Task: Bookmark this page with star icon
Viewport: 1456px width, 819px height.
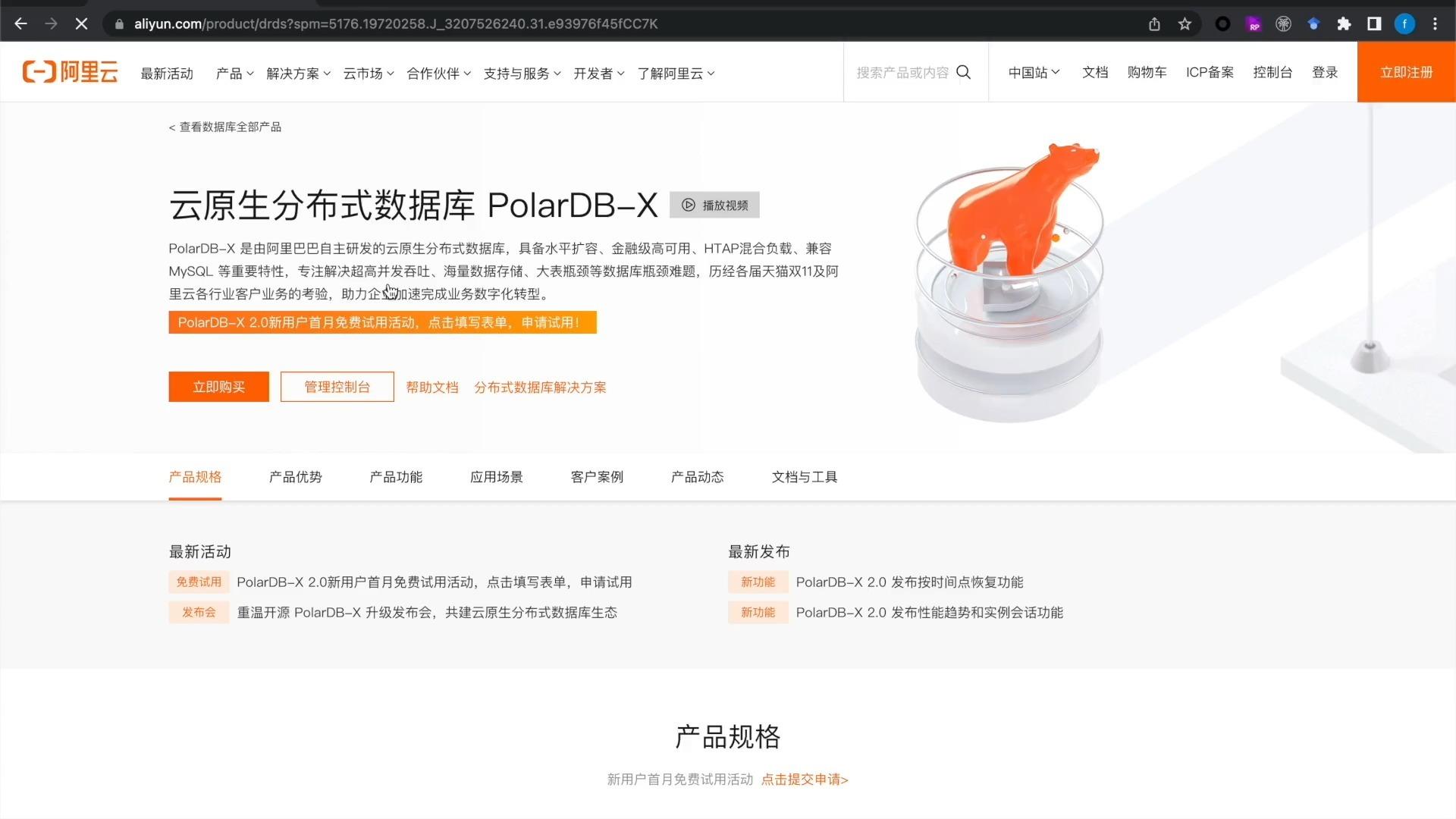Action: (x=1185, y=24)
